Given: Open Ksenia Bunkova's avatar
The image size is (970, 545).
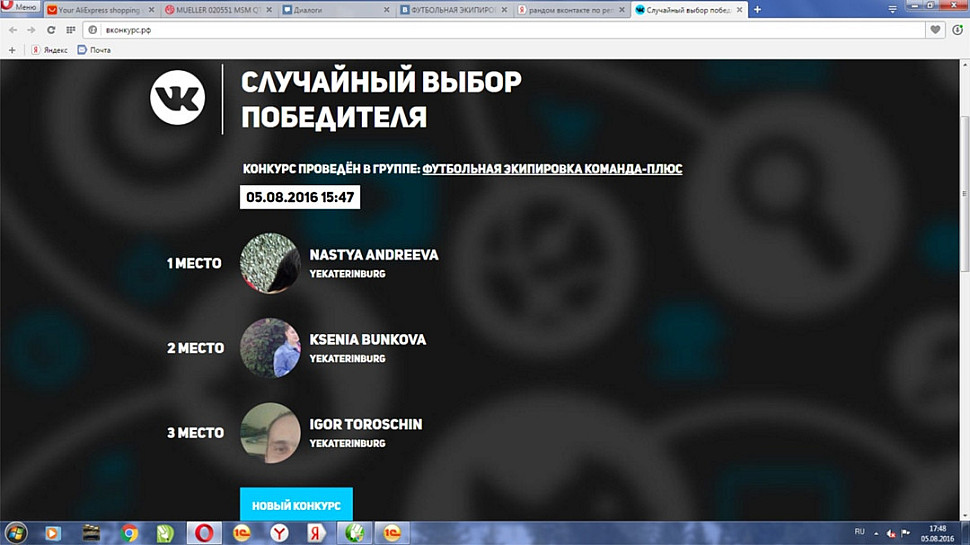Looking at the screenshot, I should [270, 348].
